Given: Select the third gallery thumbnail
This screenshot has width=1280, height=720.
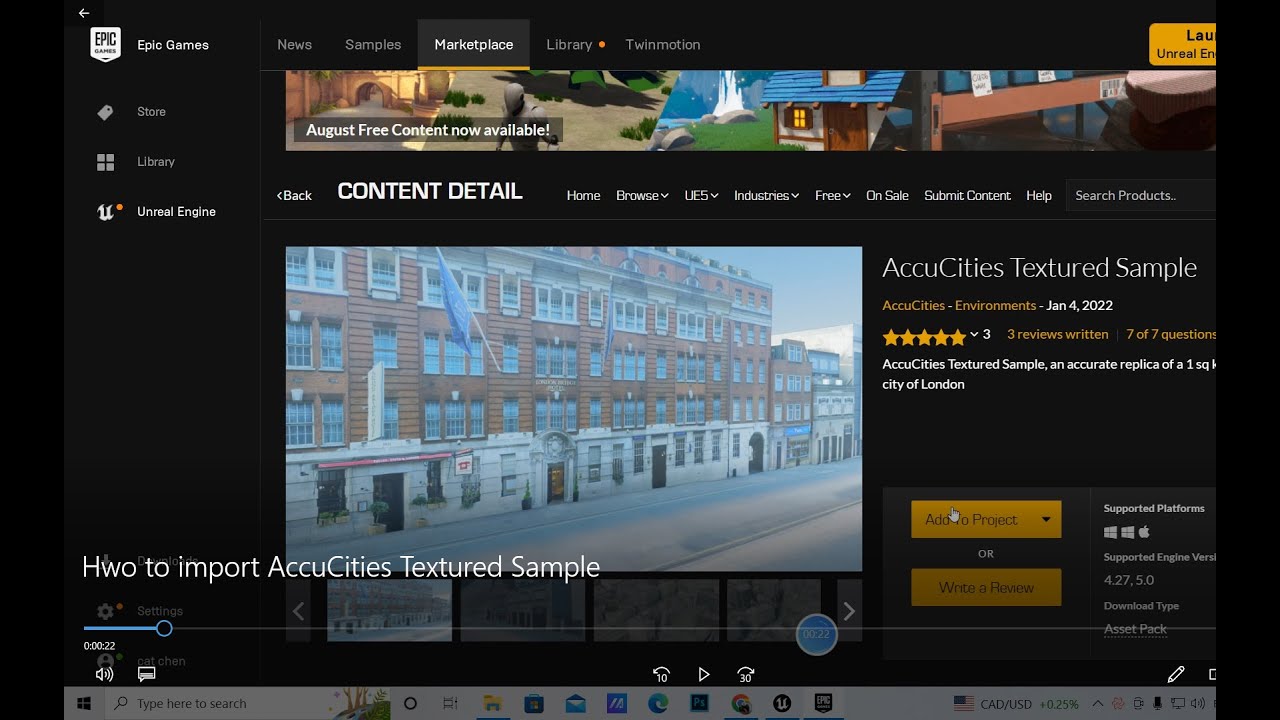Looking at the screenshot, I should 656,611.
